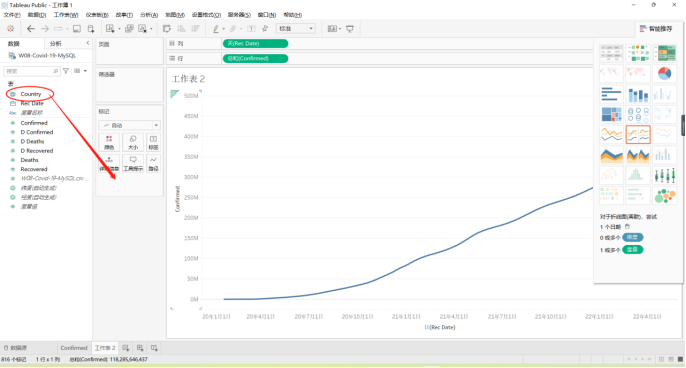The width and height of the screenshot is (686, 368).
Task: Click the clear sheet toolbar icon
Action: click(x=143, y=29)
